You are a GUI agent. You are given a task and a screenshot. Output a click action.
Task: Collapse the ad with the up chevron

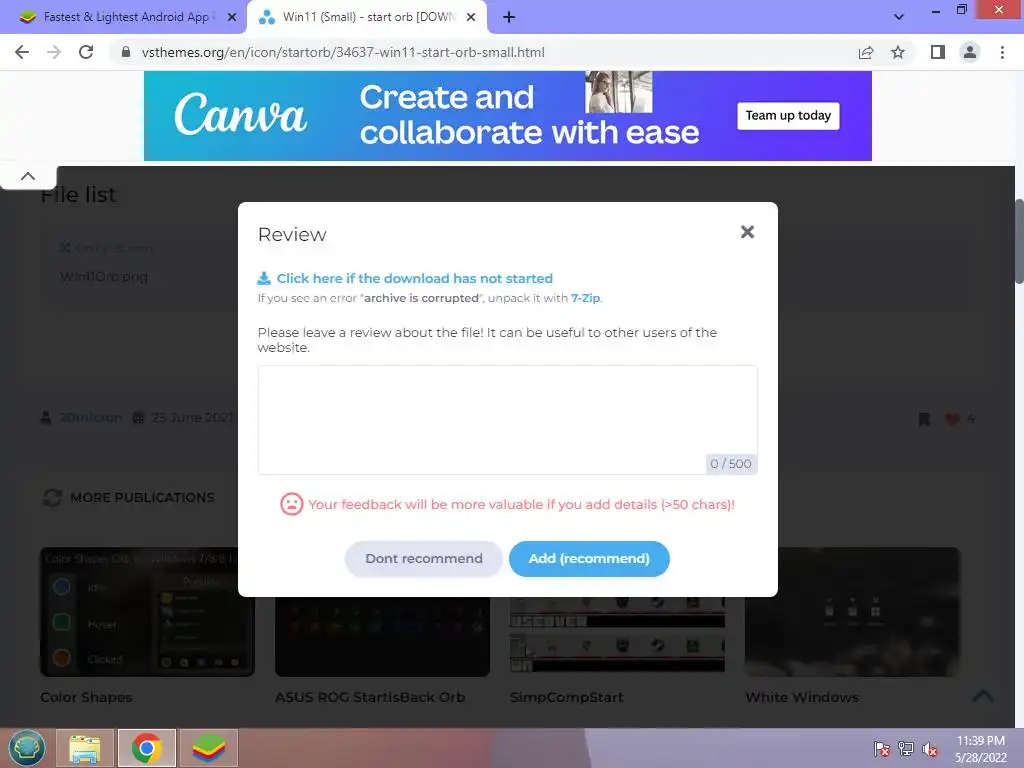(x=28, y=176)
